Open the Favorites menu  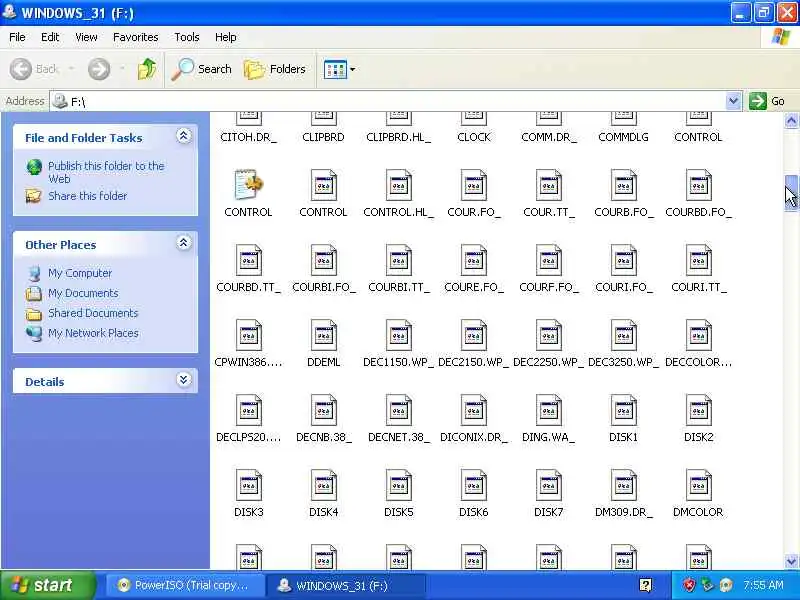[136, 37]
